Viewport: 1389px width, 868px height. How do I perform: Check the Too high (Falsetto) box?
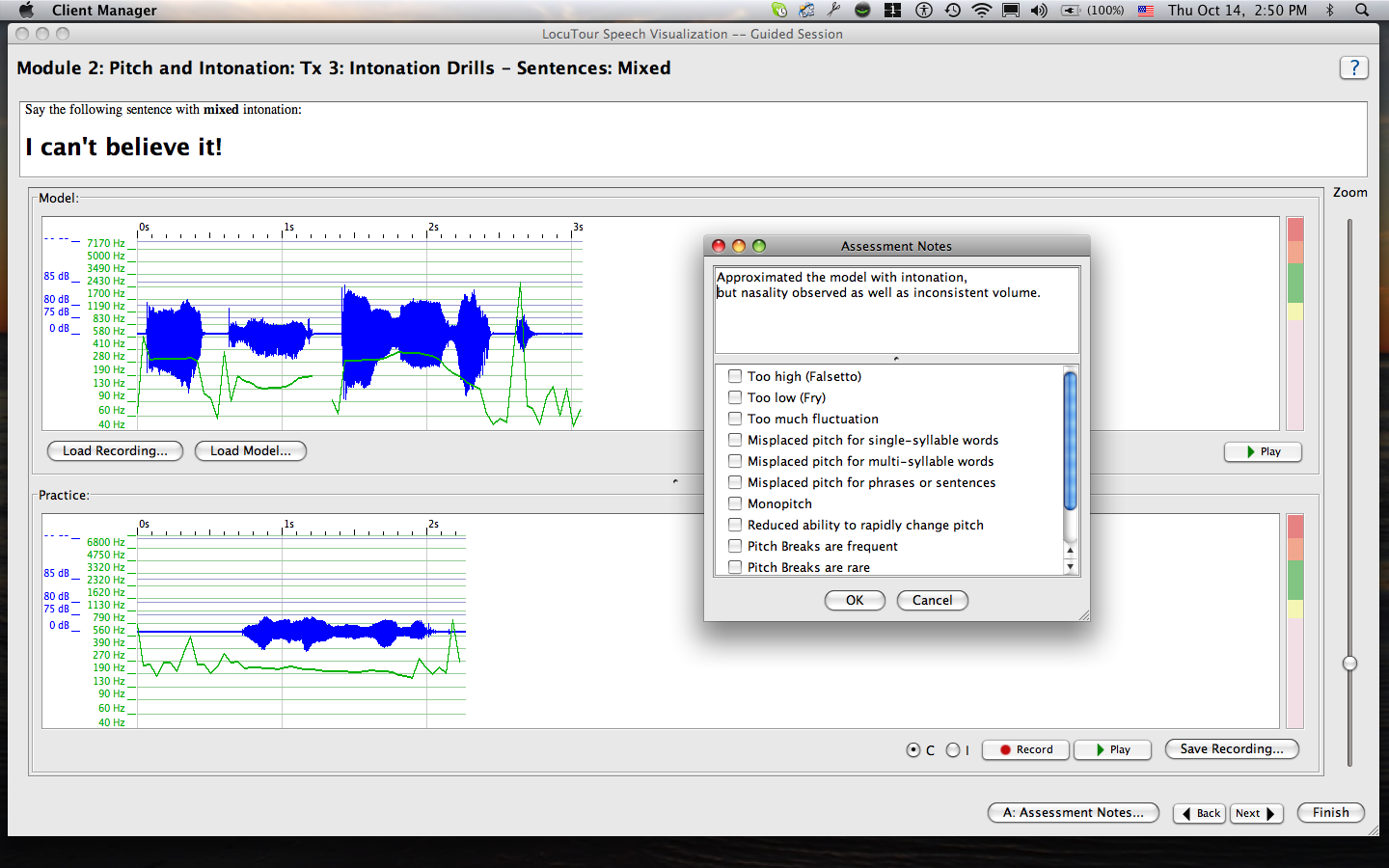(735, 376)
